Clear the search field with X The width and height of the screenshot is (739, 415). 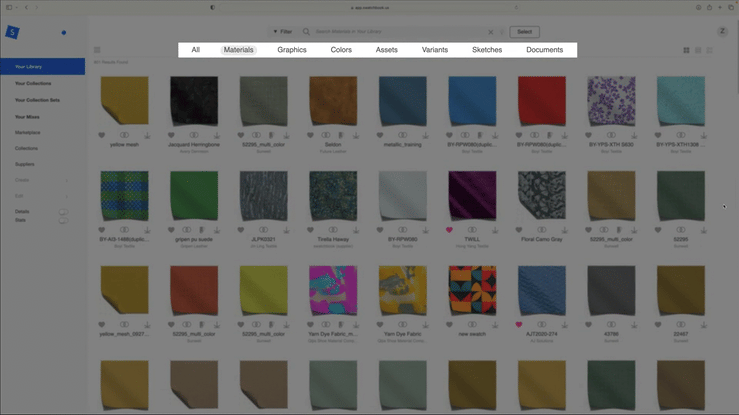(x=491, y=32)
